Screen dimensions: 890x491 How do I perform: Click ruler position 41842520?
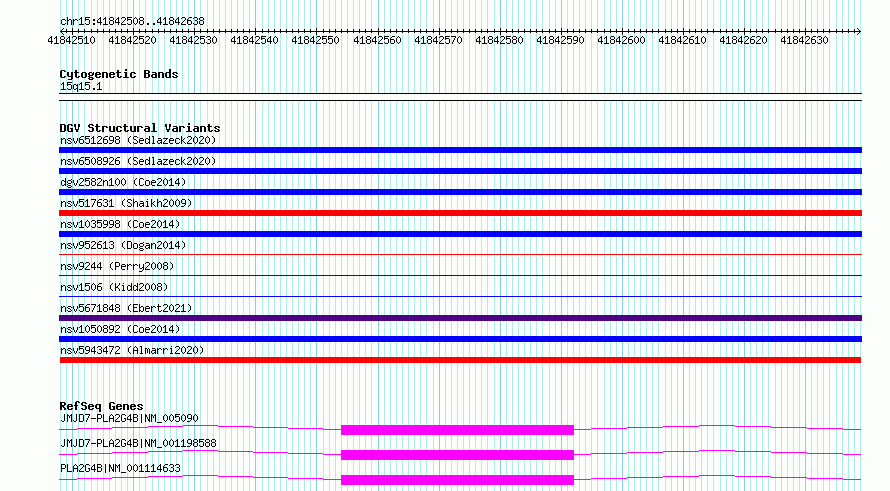132,40
